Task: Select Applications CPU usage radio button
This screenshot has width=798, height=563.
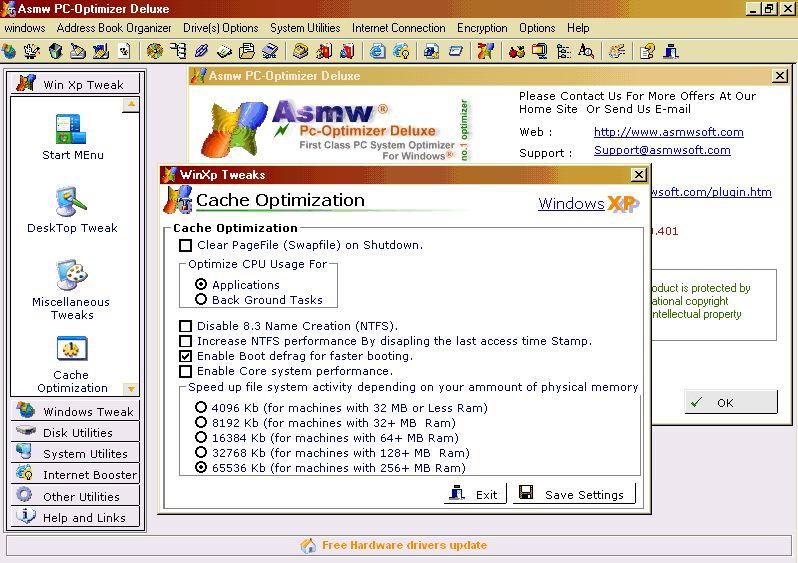Action: click(201, 284)
